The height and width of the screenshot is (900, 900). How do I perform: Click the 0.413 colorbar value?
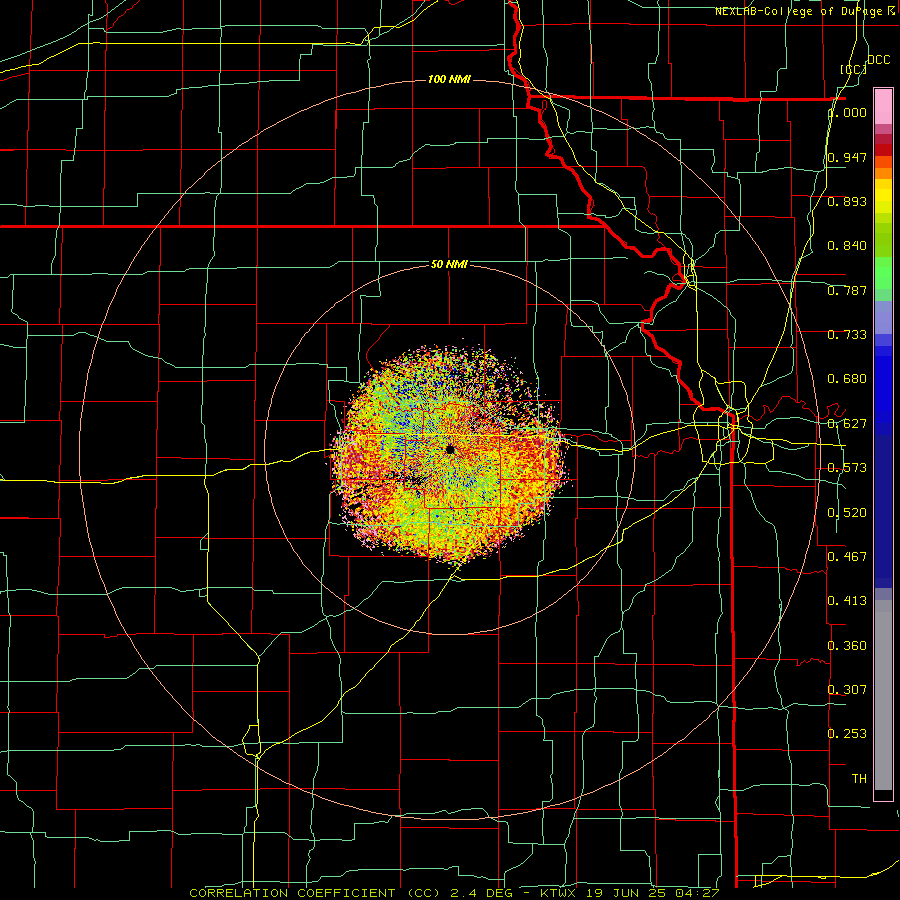click(x=847, y=601)
